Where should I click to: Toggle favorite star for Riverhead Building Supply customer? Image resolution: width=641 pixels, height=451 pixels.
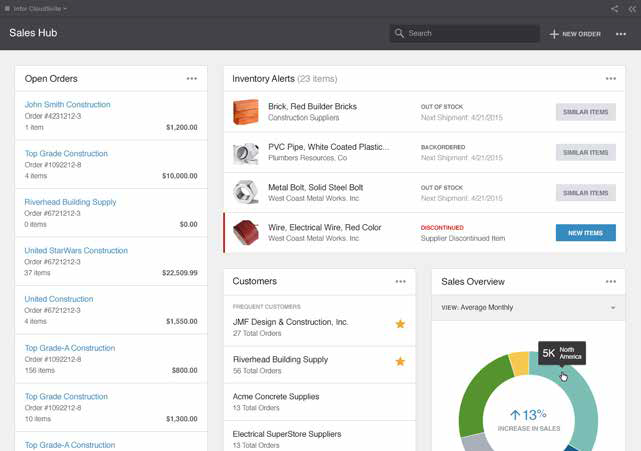[x=400, y=361]
